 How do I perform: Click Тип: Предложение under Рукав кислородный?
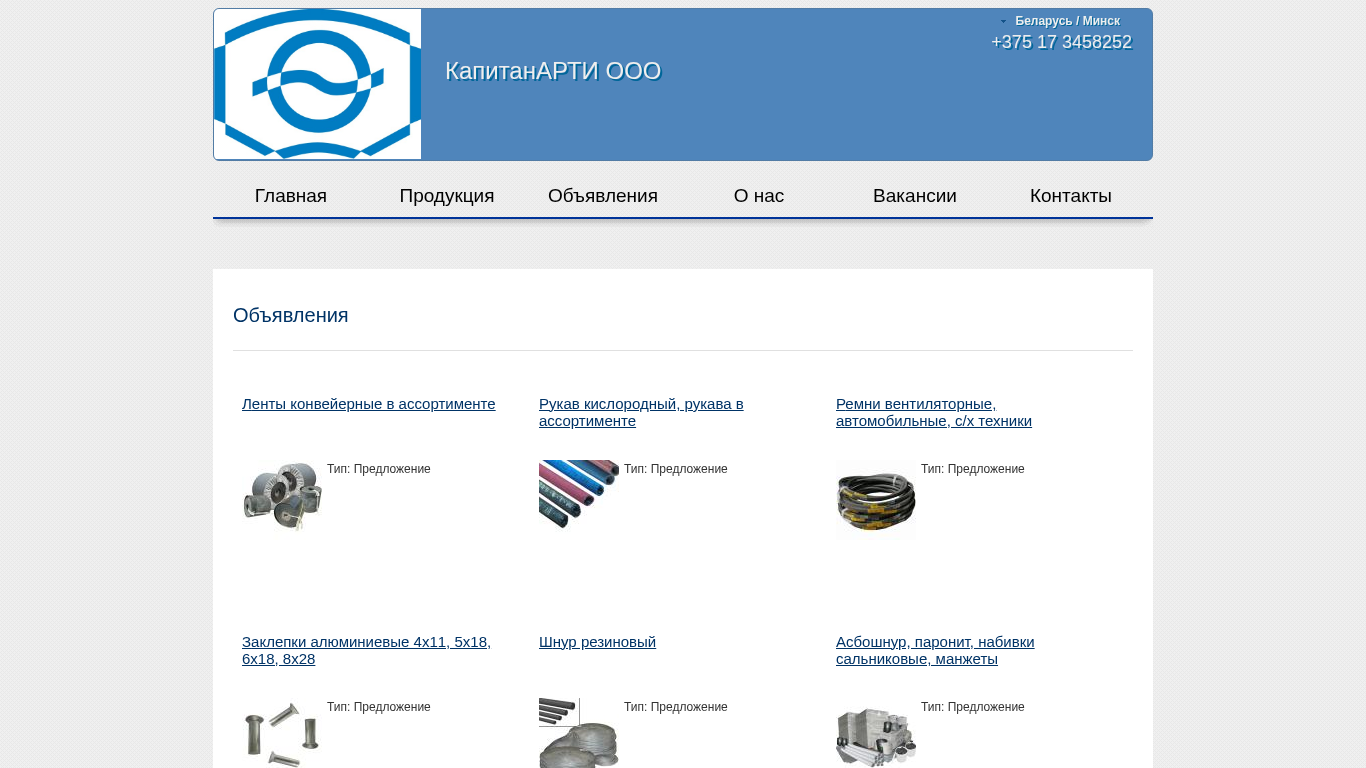click(x=676, y=469)
